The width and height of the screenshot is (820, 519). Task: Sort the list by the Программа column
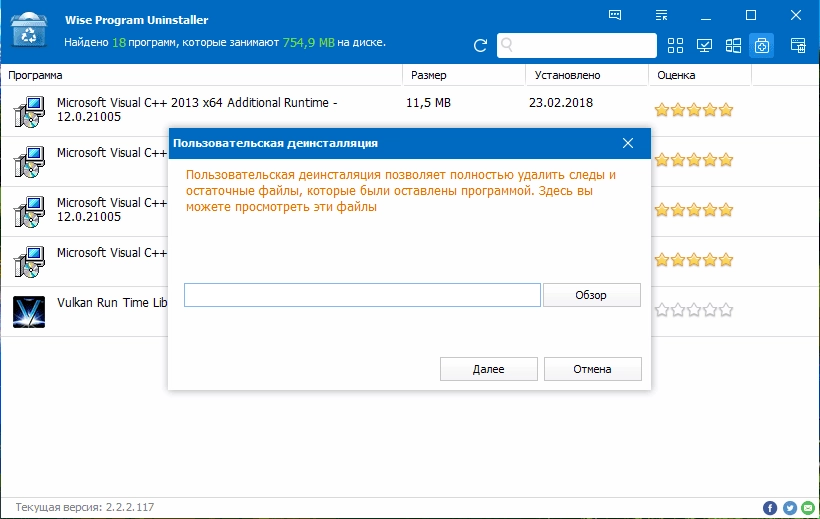tap(202, 75)
